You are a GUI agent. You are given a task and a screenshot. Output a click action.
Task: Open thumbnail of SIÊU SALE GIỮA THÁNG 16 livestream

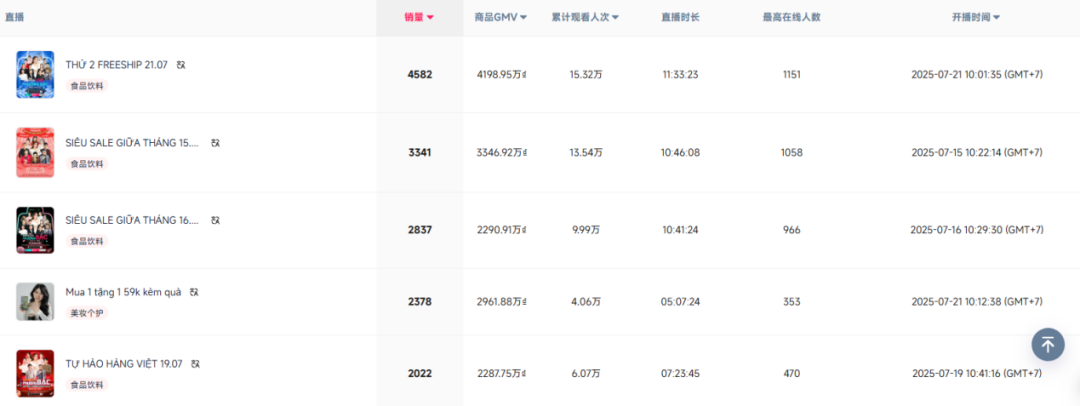pyautogui.click(x=35, y=230)
